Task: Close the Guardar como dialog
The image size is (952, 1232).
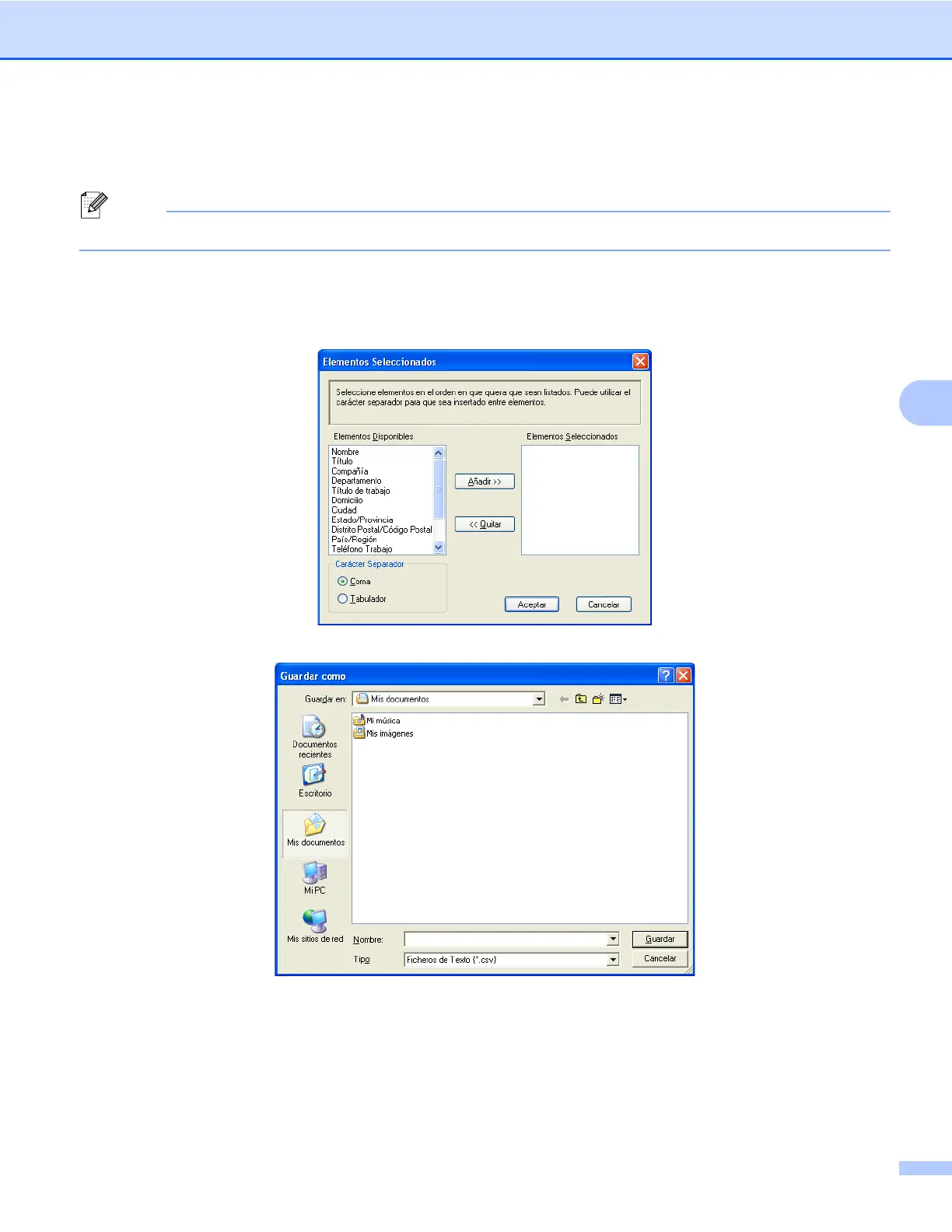Action: tap(684, 675)
